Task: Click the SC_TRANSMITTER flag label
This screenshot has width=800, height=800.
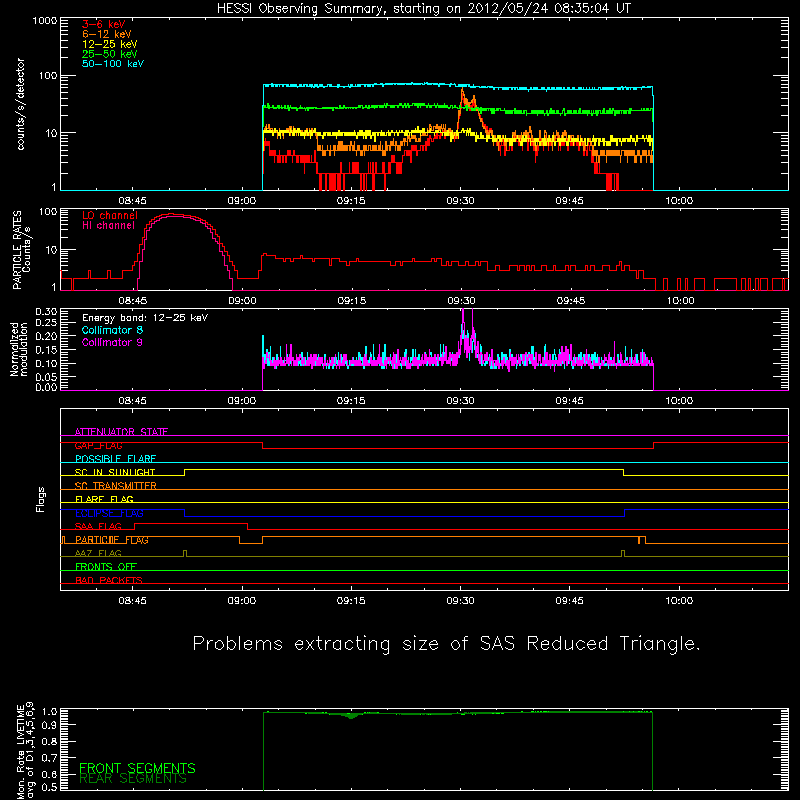Action: [115, 486]
